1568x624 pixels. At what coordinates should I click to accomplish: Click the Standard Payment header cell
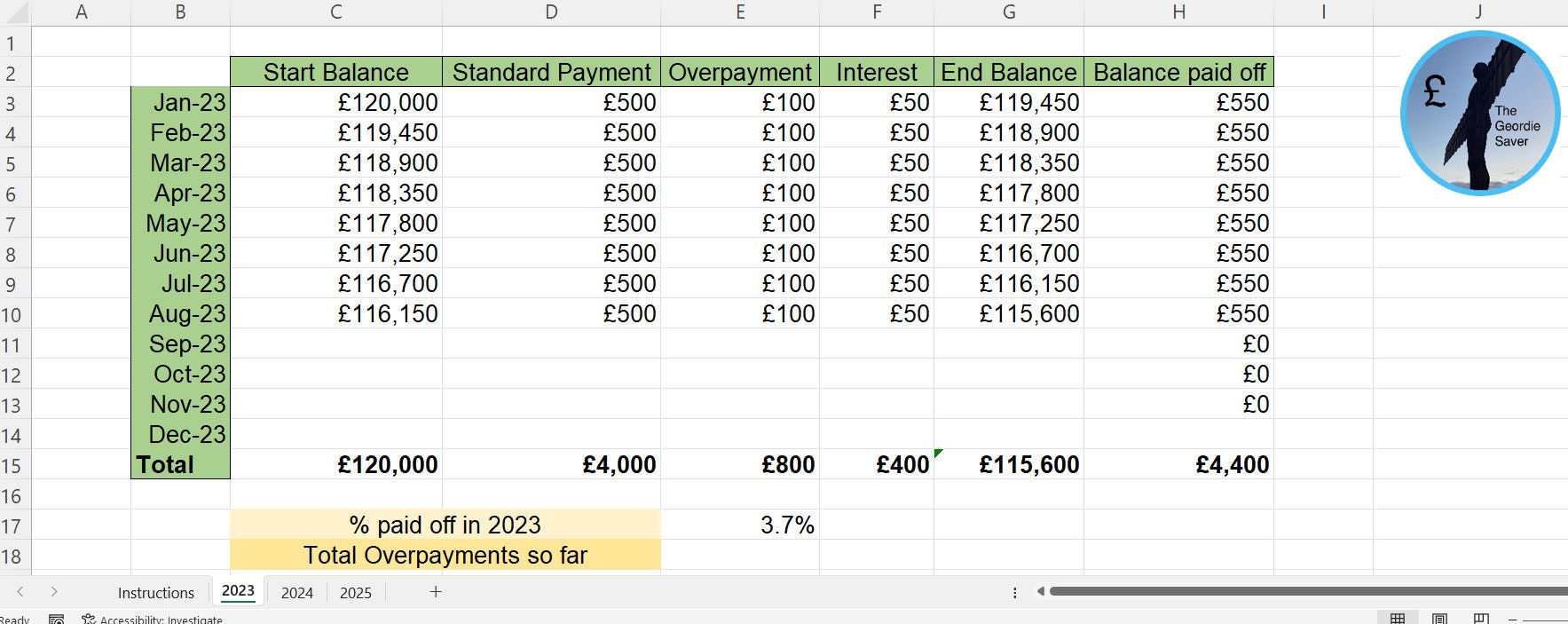click(x=551, y=72)
